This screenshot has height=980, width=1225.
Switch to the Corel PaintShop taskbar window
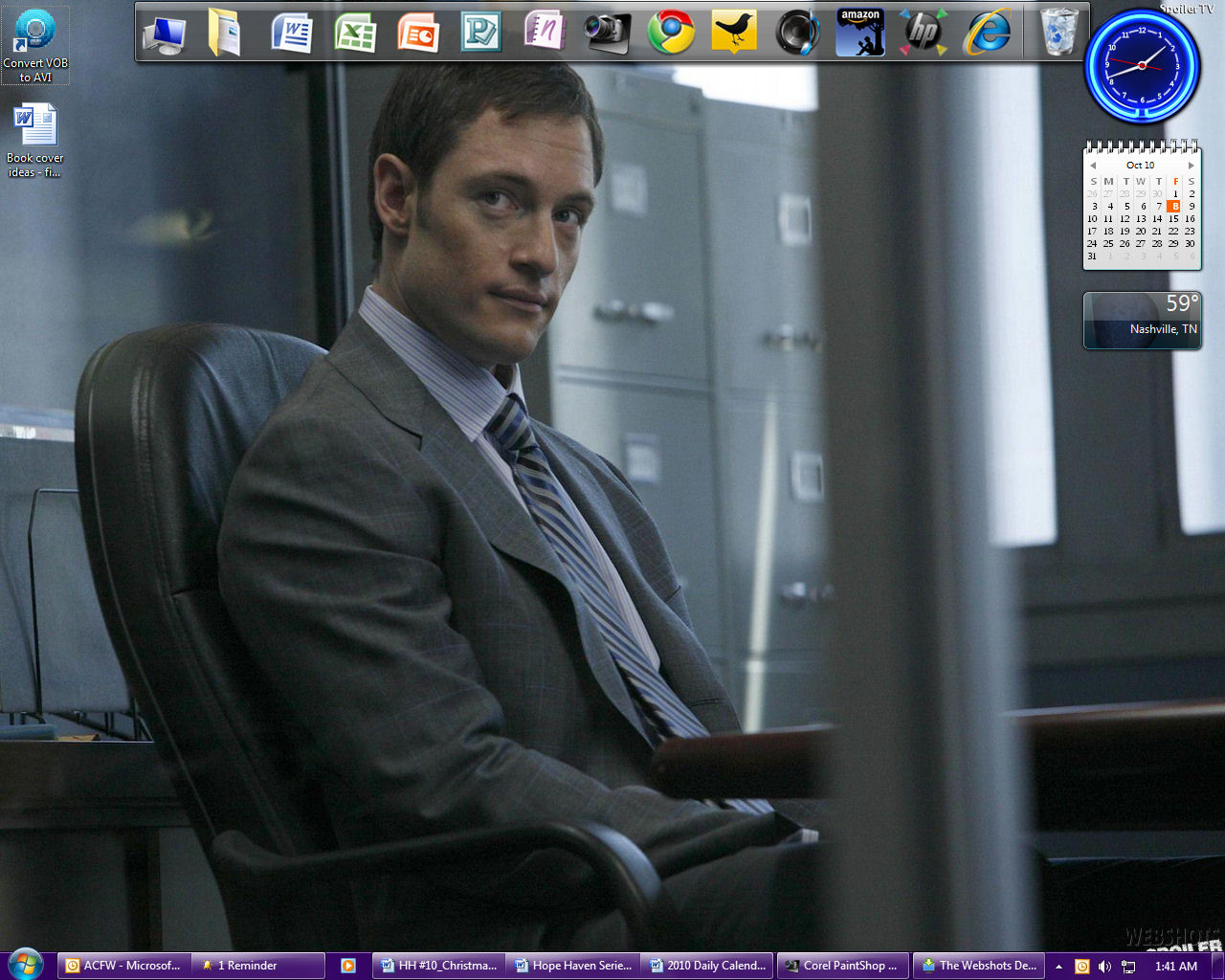[840, 966]
